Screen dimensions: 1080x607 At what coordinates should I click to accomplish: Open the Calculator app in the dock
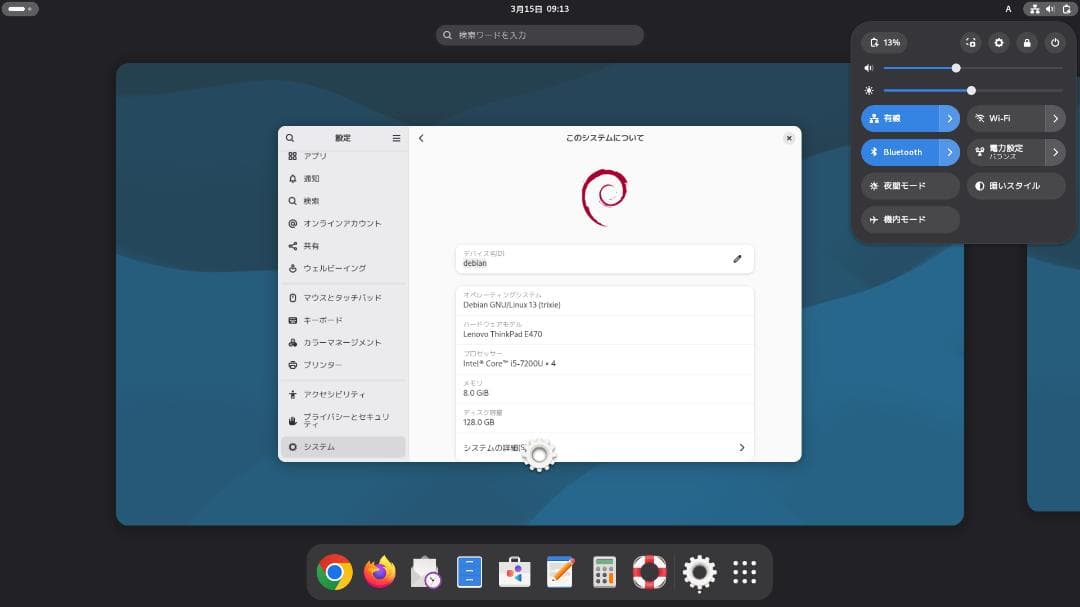pyautogui.click(x=604, y=572)
